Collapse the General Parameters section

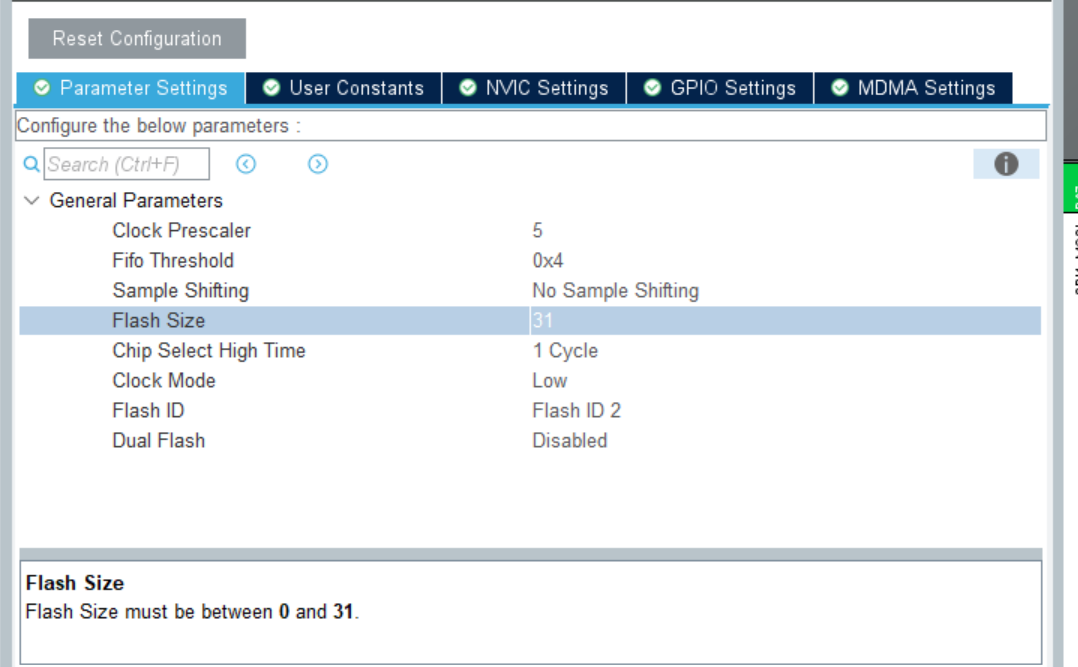[31, 201]
